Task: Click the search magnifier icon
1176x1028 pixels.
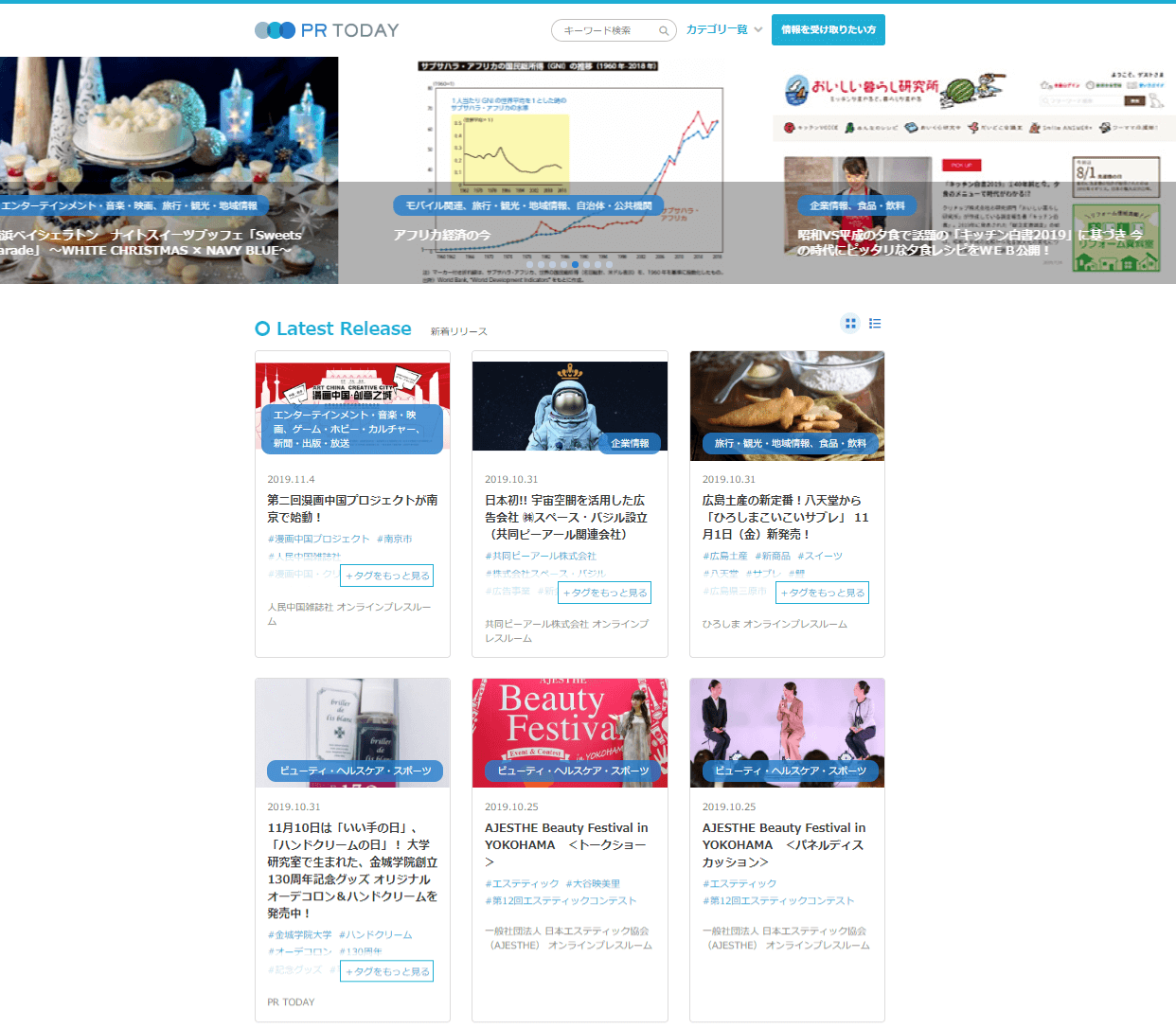Action: tap(664, 30)
